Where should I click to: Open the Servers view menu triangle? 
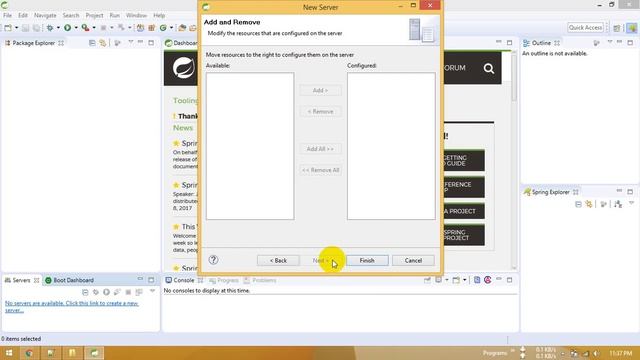pos(152,291)
